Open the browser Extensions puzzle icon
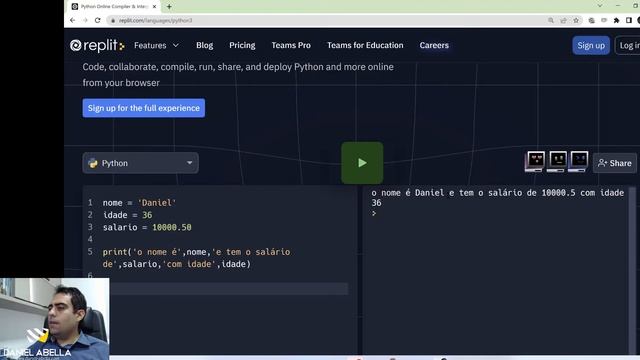The width and height of the screenshot is (640, 360). click(x=616, y=20)
